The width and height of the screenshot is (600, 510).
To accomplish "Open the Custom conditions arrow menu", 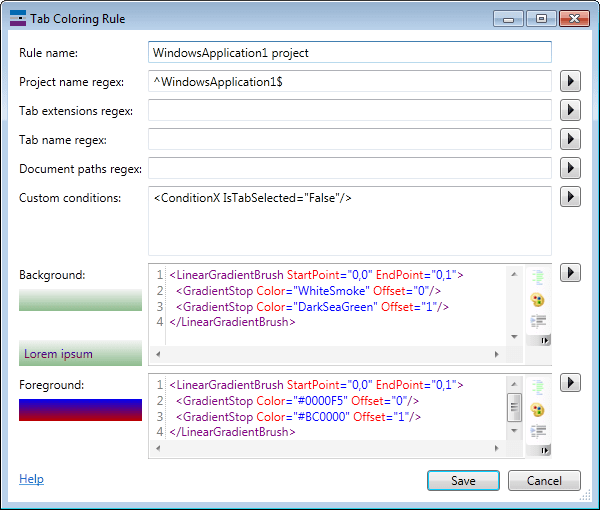I will [570, 197].
